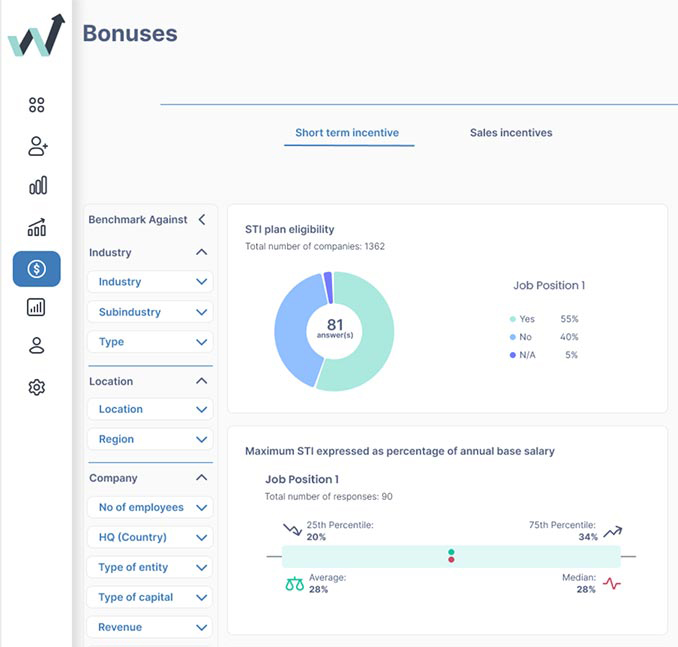678x647 pixels.
Task: Click the add user icon
Action: tap(37, 146)
